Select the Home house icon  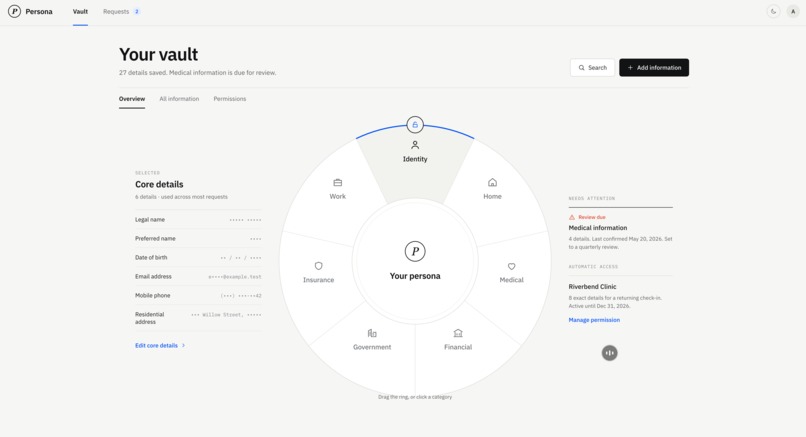point(492,183)
